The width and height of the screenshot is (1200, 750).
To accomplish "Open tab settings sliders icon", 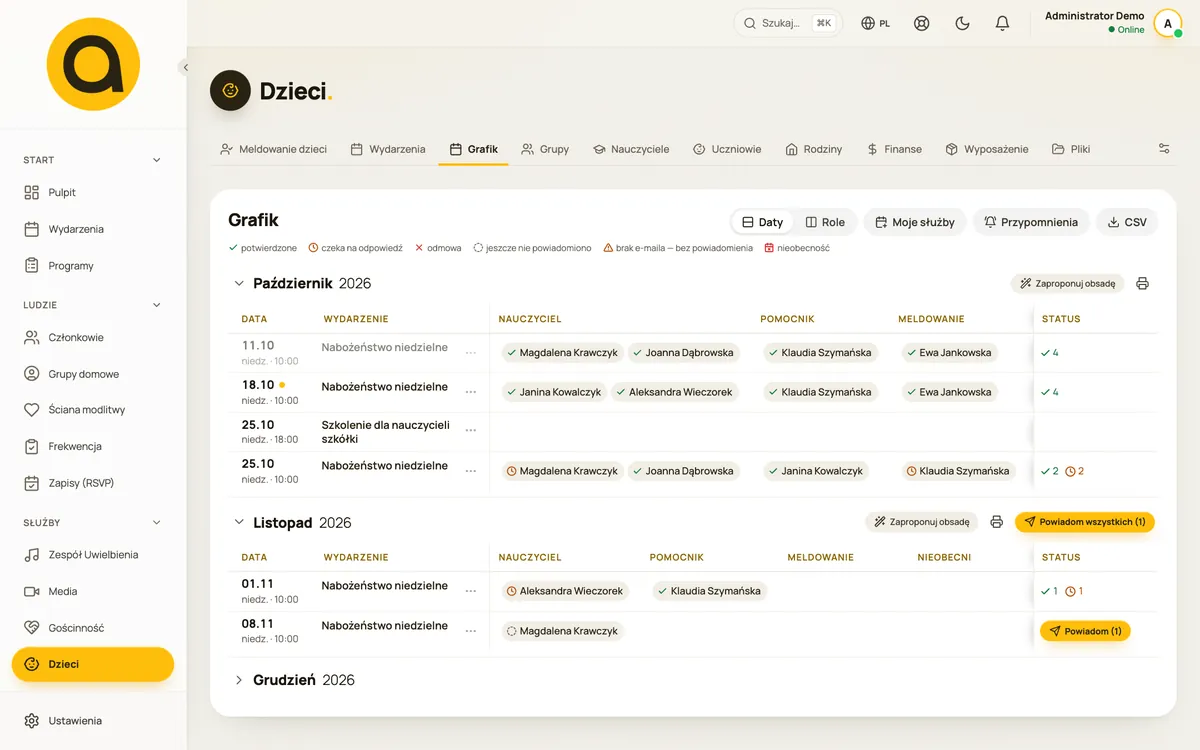I will (1164, 149).
